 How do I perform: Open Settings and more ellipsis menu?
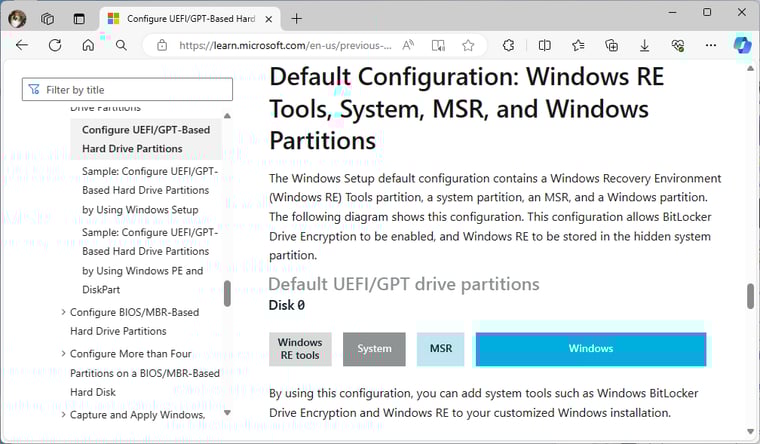pyautogui.click(x=711, y=45)
